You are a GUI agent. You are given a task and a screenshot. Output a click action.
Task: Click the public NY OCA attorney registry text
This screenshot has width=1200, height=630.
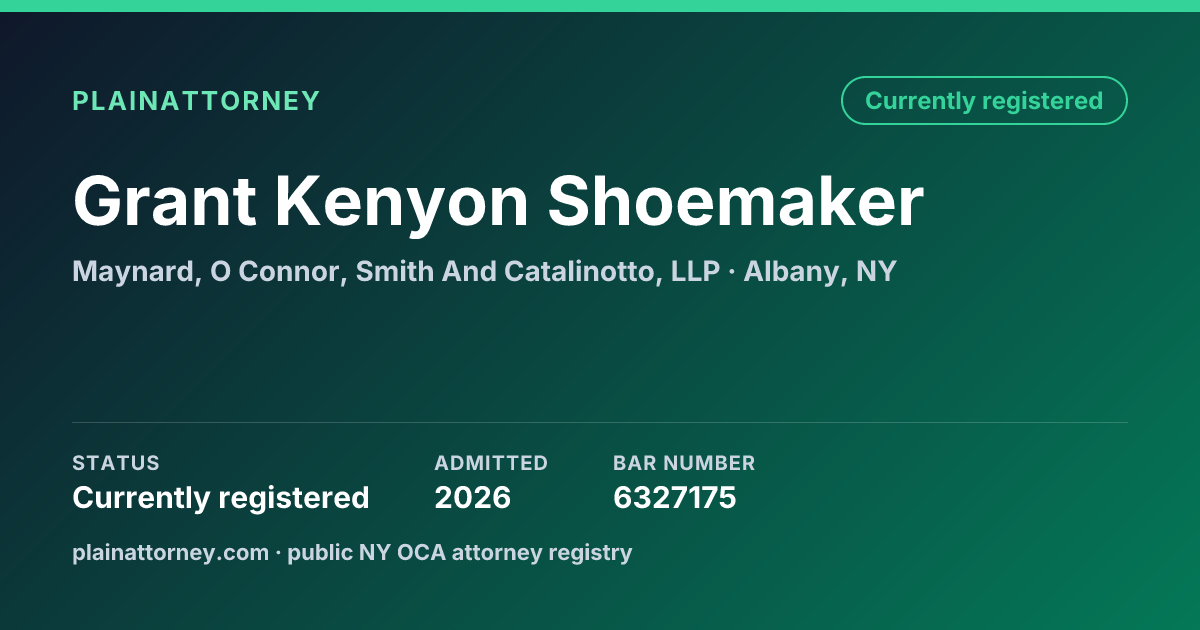coord(460,552)
